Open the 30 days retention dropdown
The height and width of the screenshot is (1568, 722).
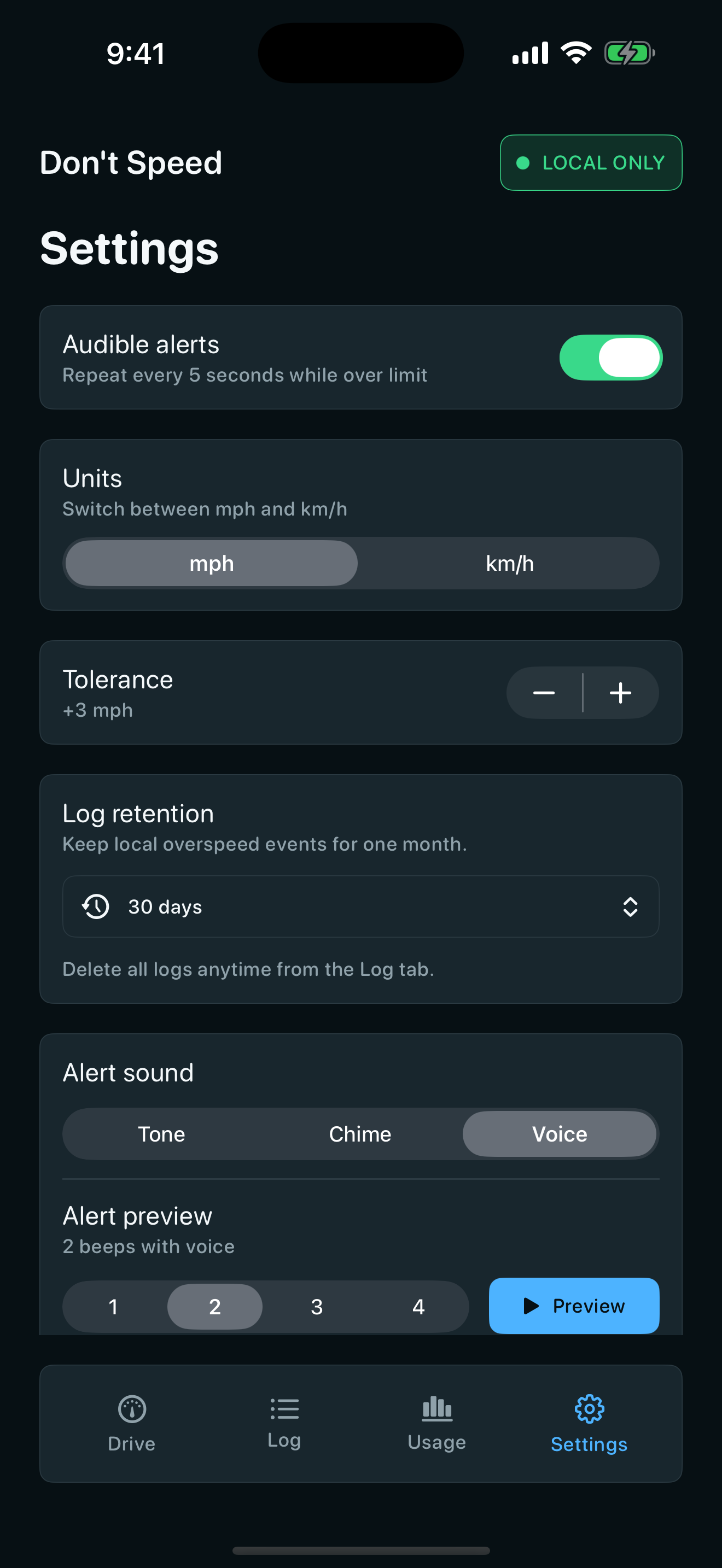click(360, 906)
